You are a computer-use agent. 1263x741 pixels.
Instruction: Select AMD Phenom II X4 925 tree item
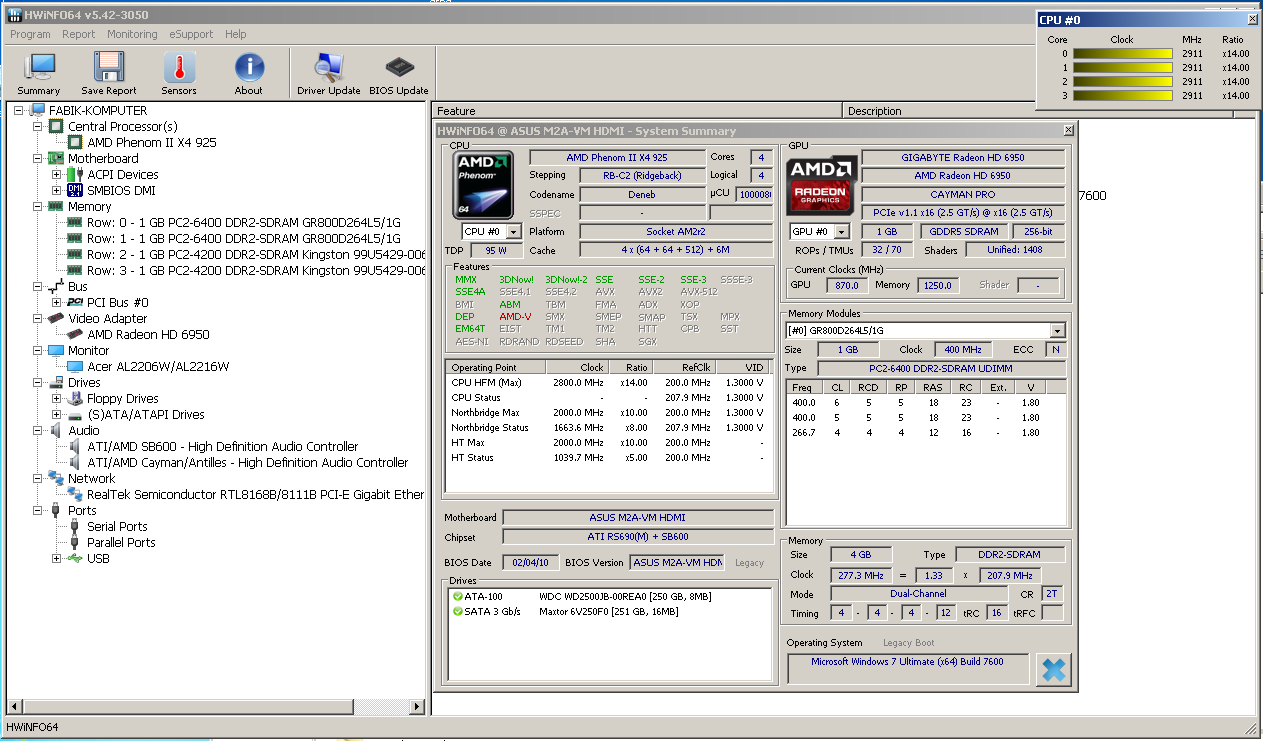tap(152, 142)
